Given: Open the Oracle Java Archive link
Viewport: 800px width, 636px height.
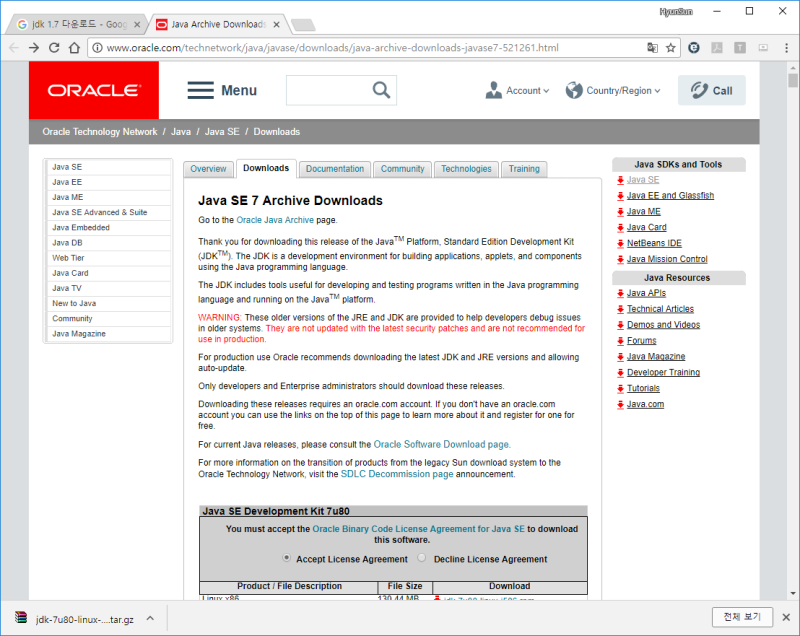Looking at the screenshot, I should (x=275, y=219).
